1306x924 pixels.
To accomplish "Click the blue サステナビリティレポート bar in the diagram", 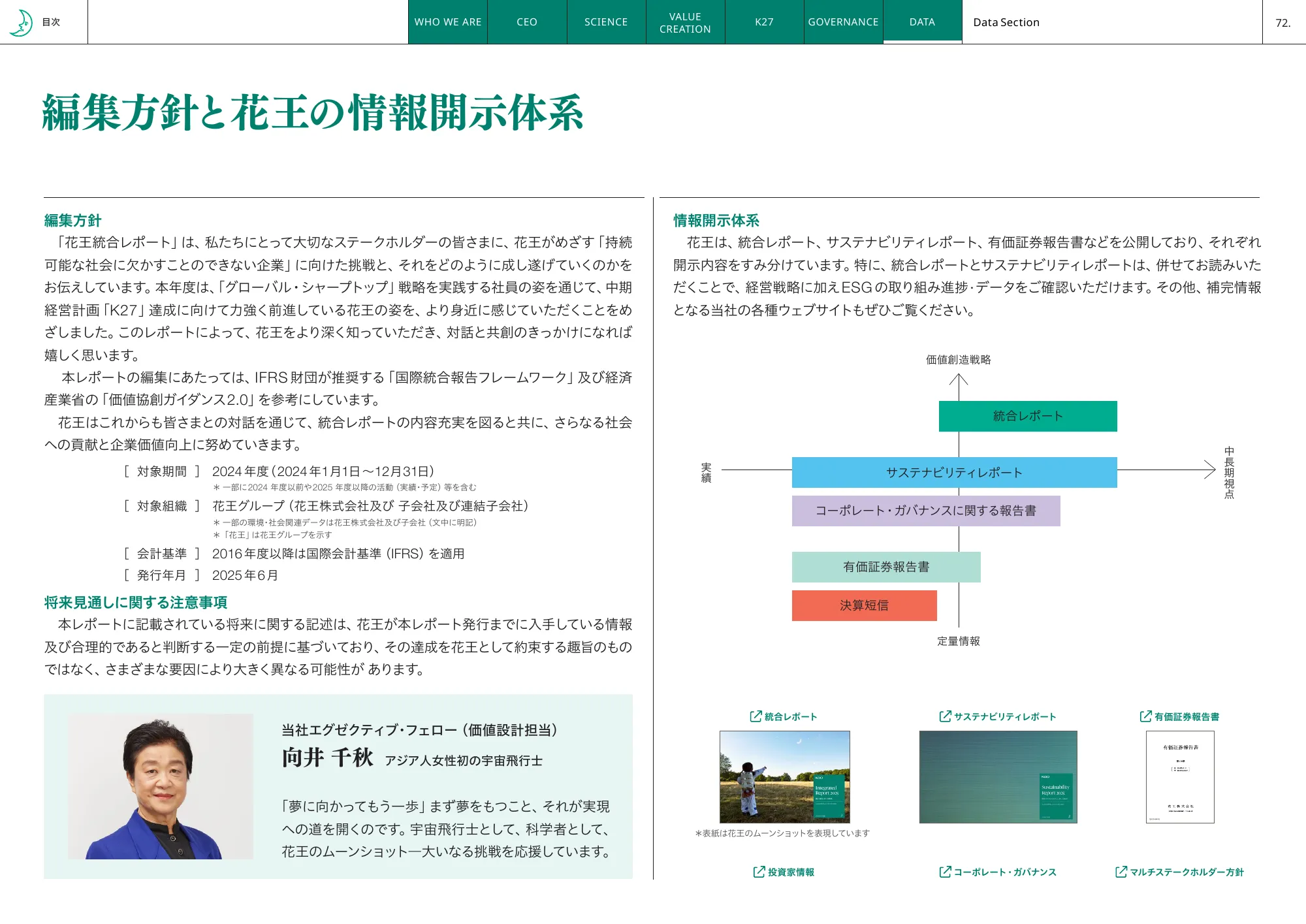I will (x=955, y=472).
